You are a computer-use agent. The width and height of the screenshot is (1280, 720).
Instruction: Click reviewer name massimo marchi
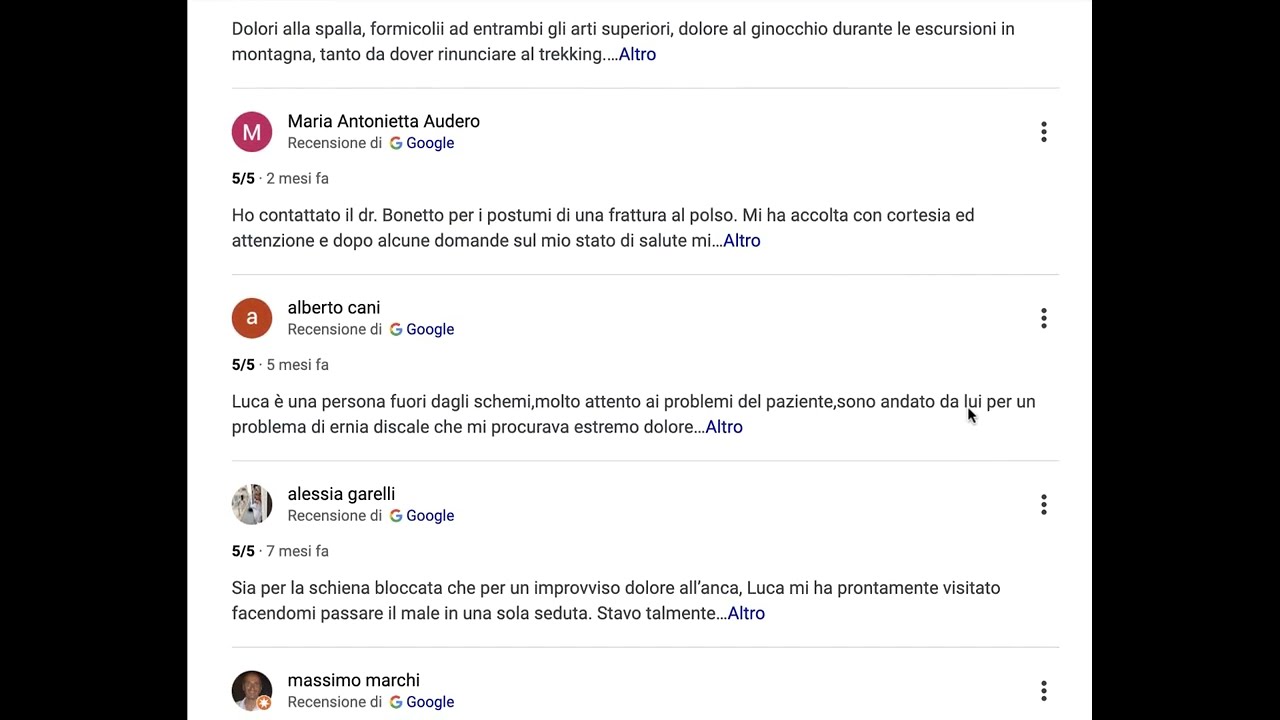353,680
